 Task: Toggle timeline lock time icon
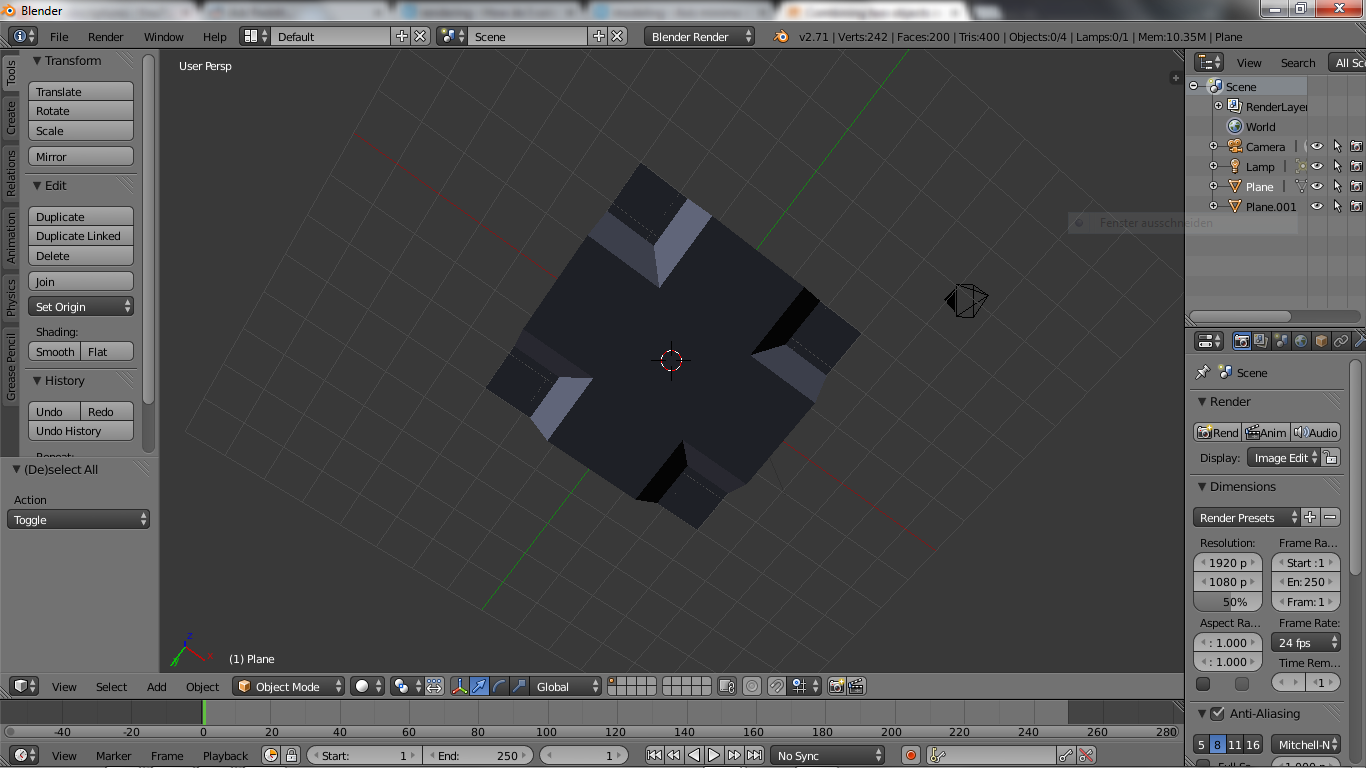[x=291, y=755]
